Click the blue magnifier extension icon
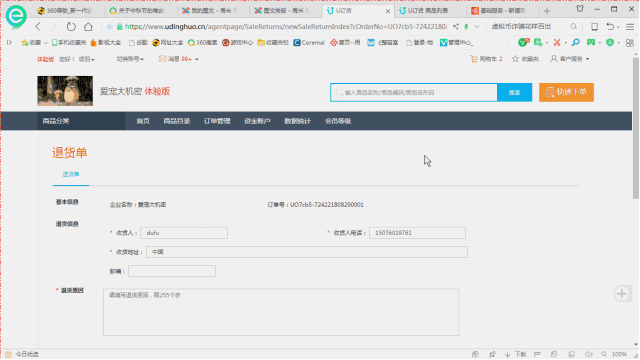The image size is (640, 360). point(576,42)
